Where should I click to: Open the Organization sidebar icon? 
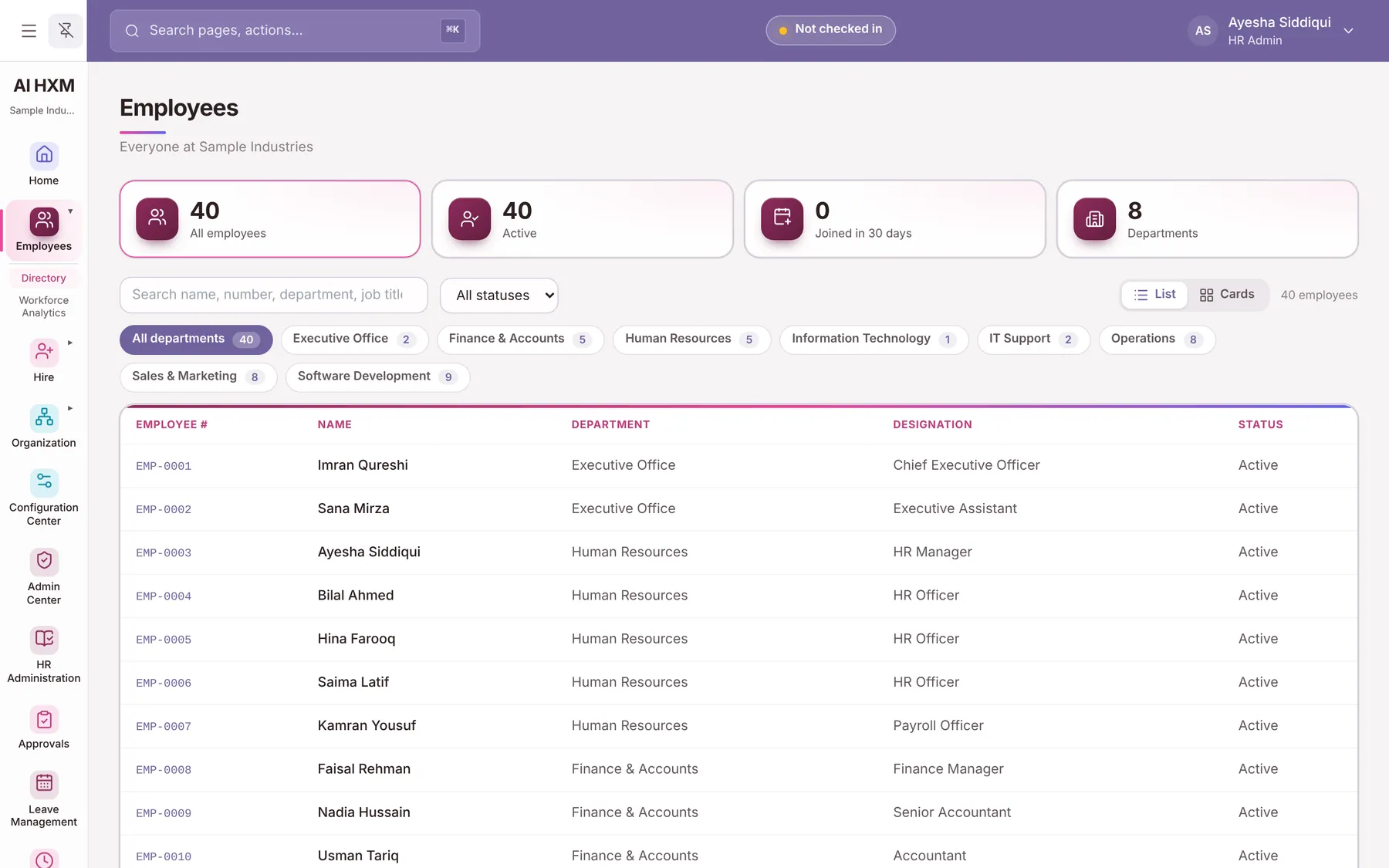pyautogui.click(x=44, y=417)
